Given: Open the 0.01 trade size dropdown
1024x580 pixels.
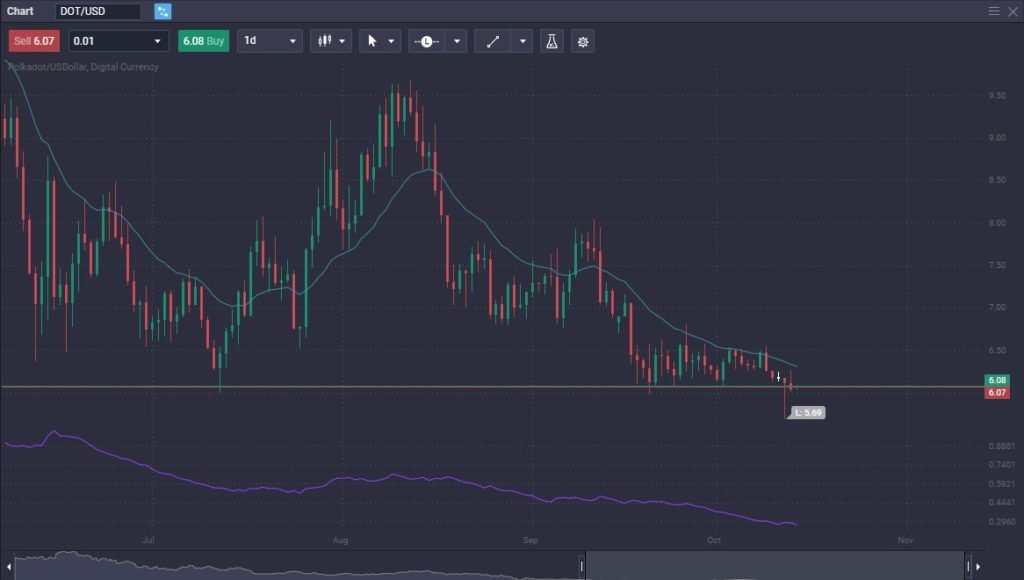Looking at the screenshot, I should tap(118, 41).
